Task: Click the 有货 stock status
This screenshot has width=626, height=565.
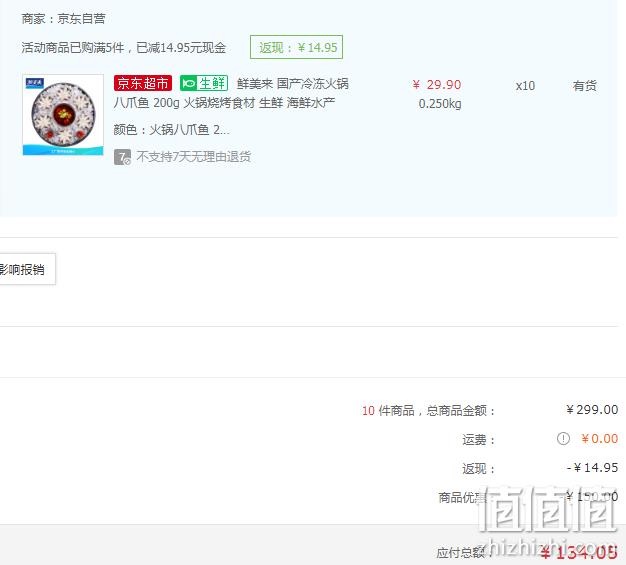Action: point(584,85)
